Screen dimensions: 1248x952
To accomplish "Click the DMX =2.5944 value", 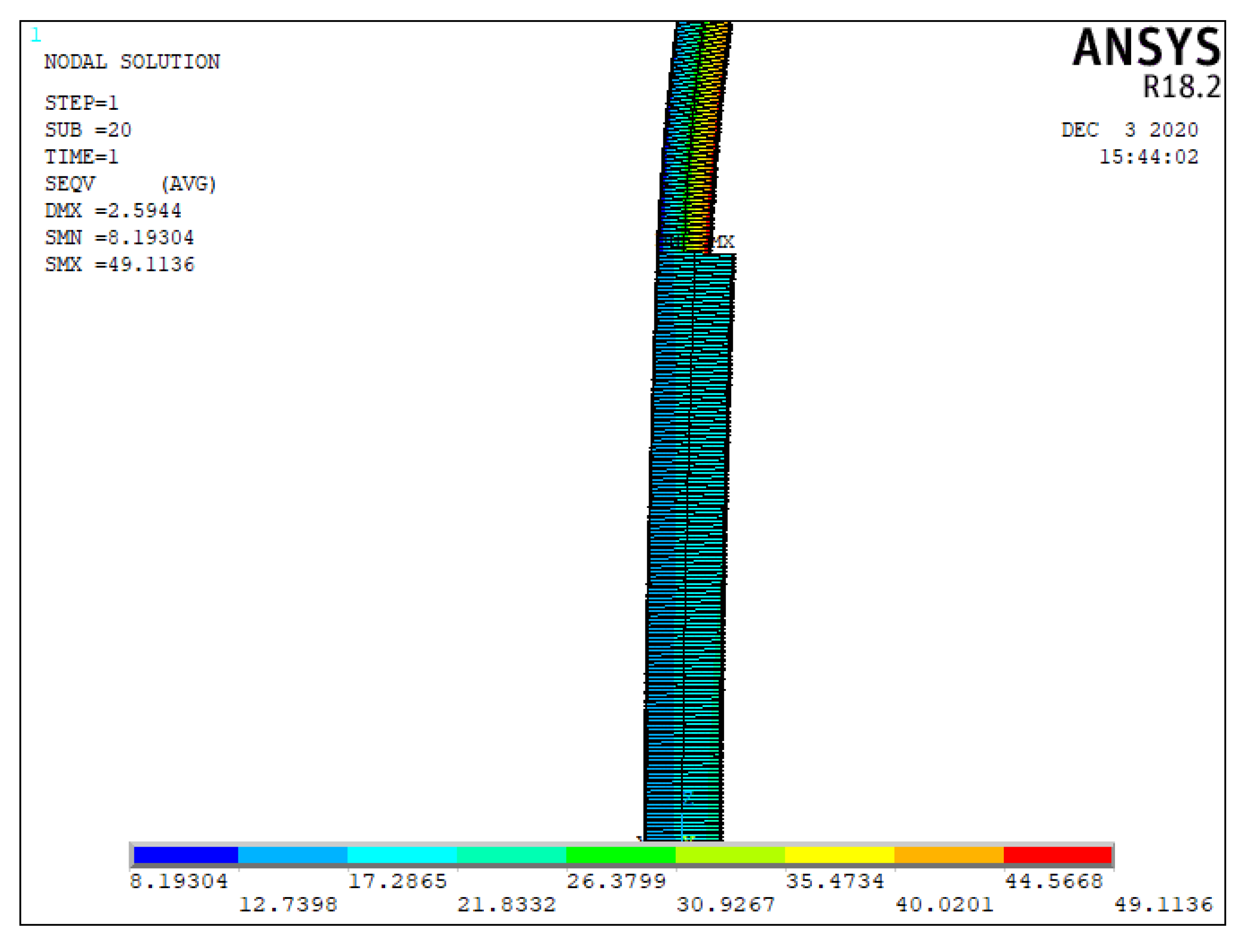I will [x=113, y=211].
